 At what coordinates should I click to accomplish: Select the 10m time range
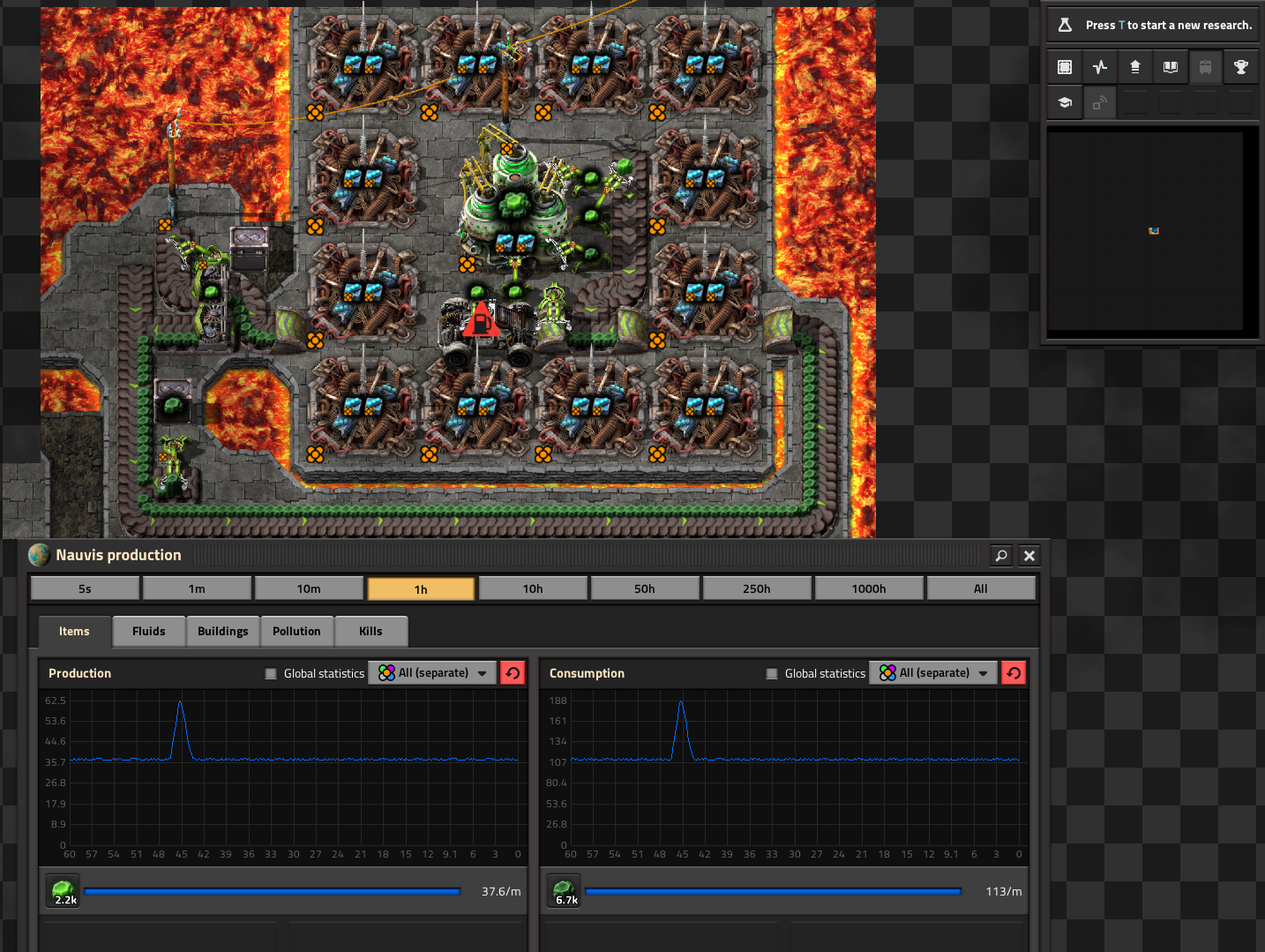click(x=309, y=588)
